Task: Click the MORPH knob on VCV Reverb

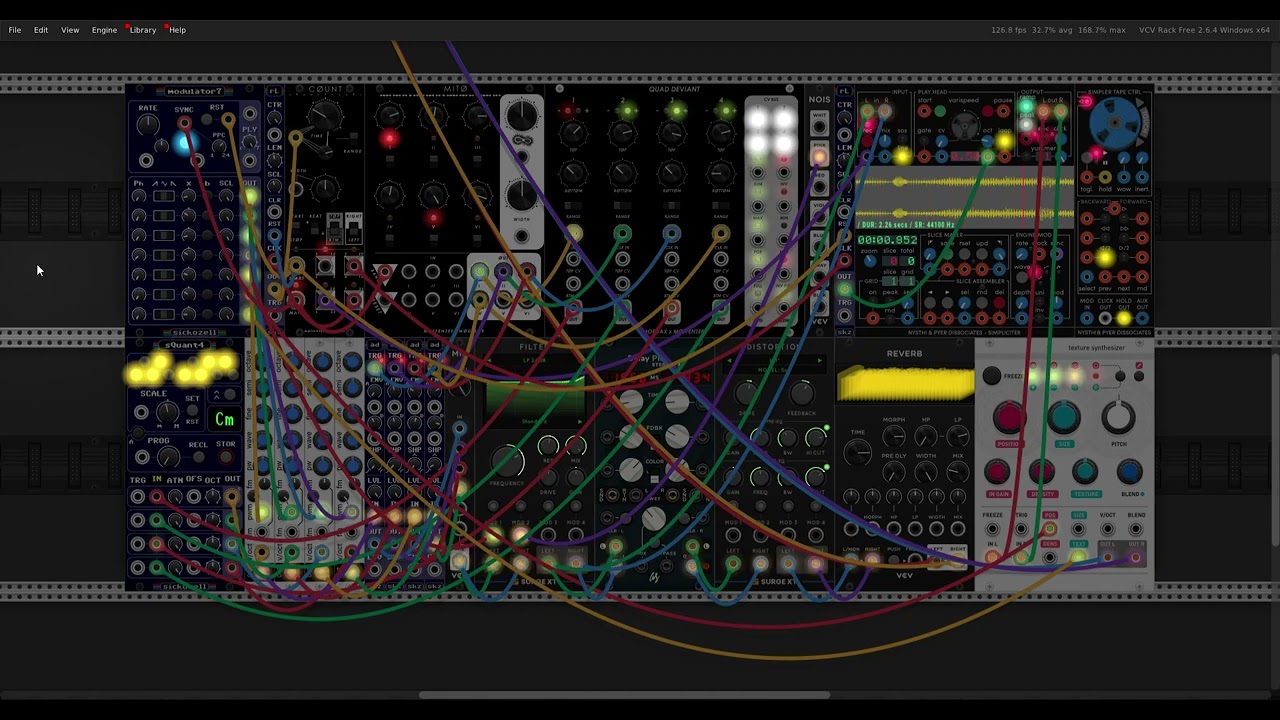Action: click(x=894, y=436)
